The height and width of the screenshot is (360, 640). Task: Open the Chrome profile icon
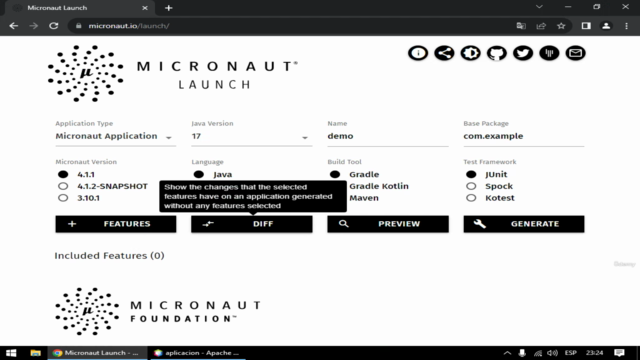coord(606,26)
